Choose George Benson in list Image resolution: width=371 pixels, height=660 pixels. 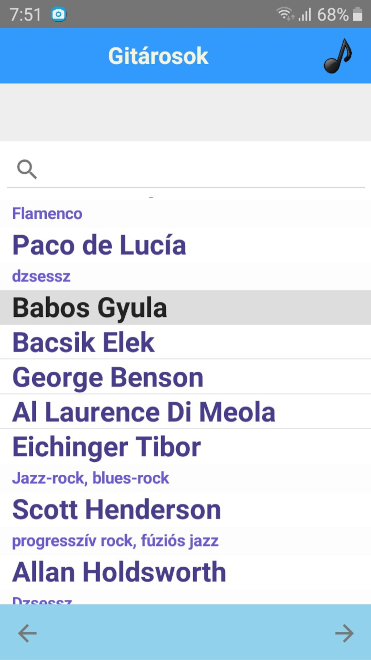pyautogui.click(x=185, y=377)
